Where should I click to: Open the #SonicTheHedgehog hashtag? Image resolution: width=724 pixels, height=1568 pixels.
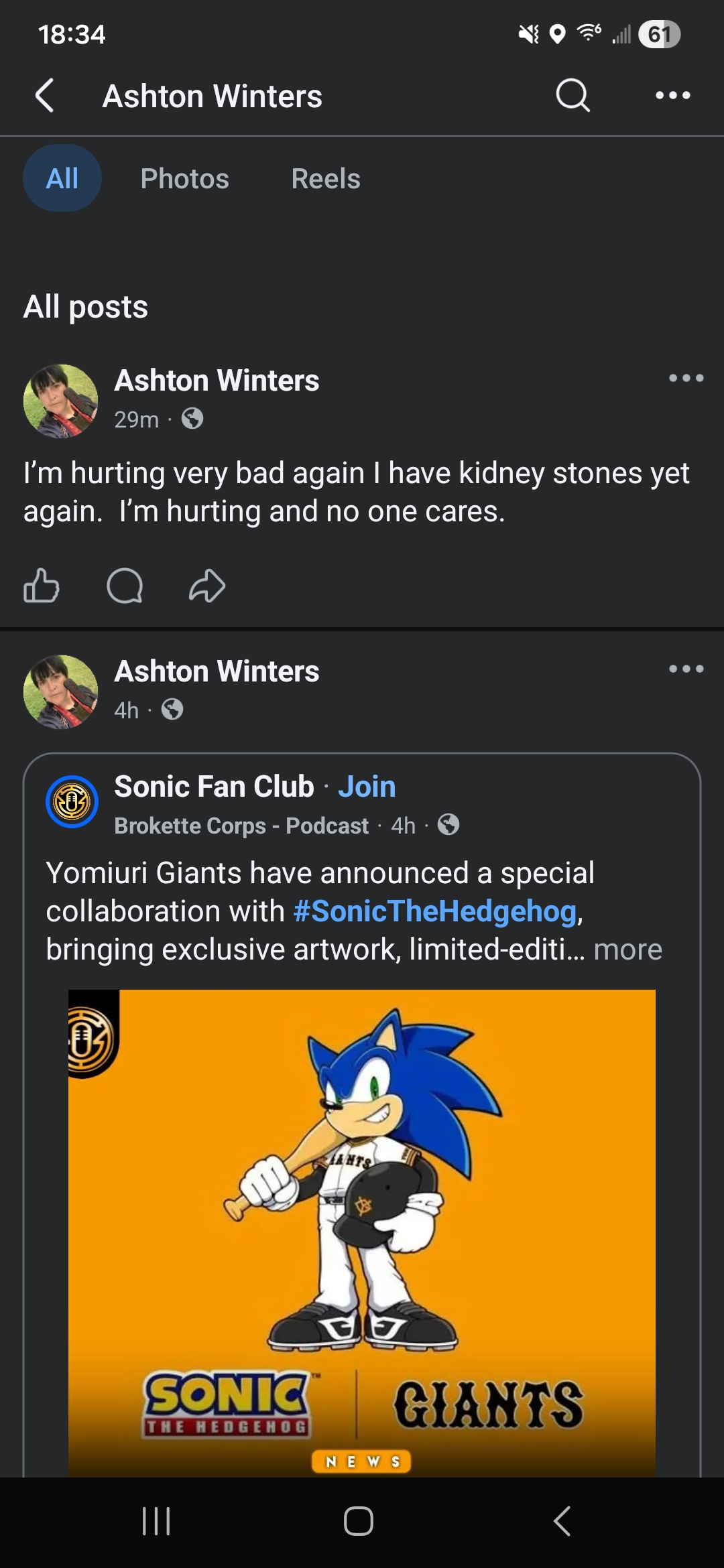click(435, 911)
